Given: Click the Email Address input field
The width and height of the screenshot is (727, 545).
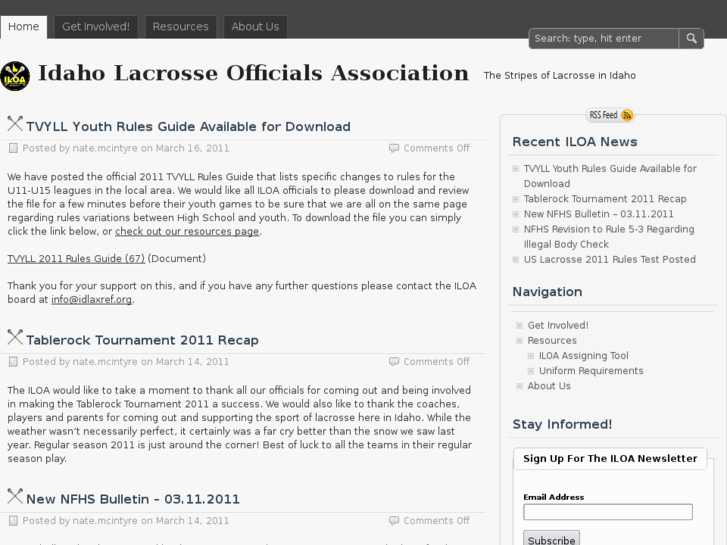Looking at the screenshot, I should click(x=608, y=512).
